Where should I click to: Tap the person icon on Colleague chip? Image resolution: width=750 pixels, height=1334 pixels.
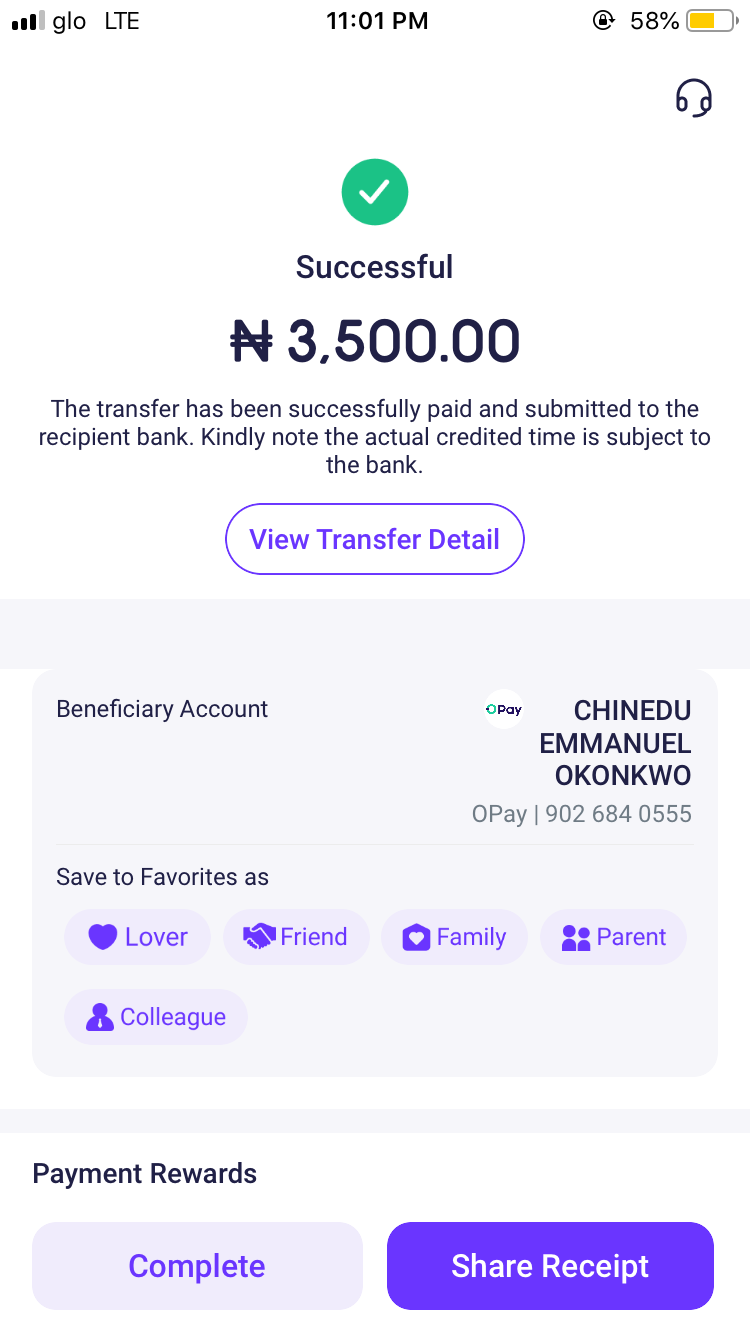point(100,1017)
